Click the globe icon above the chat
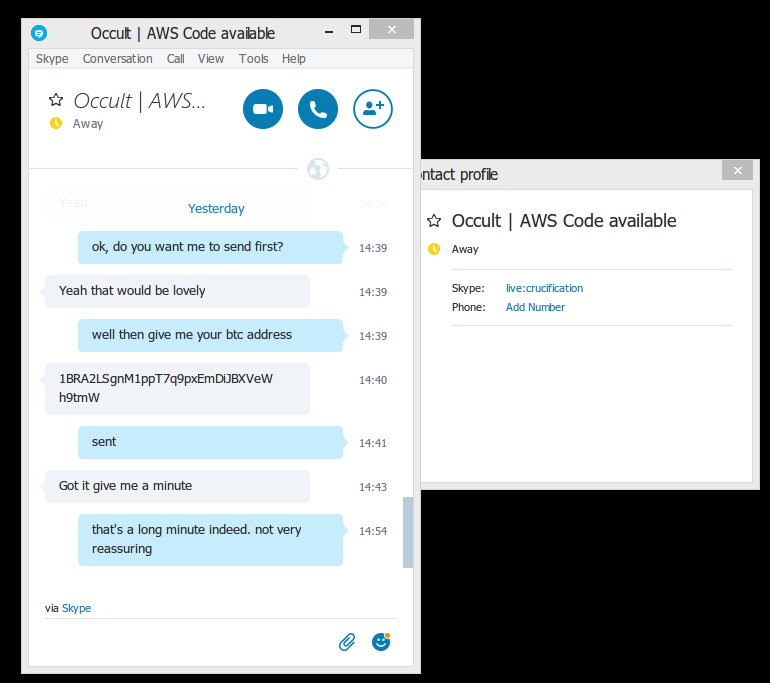This screenshot has width=770, height=683. 318,169
